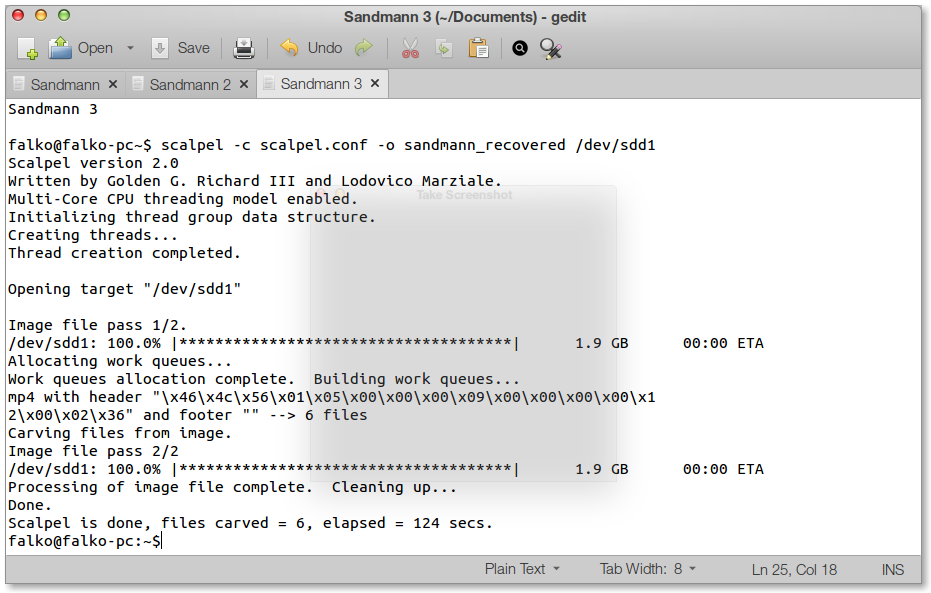The height and width of the screenshot is (593, 931).
Task: Toggle the INS insert mode indicator
Action: [x=892, y=570]
